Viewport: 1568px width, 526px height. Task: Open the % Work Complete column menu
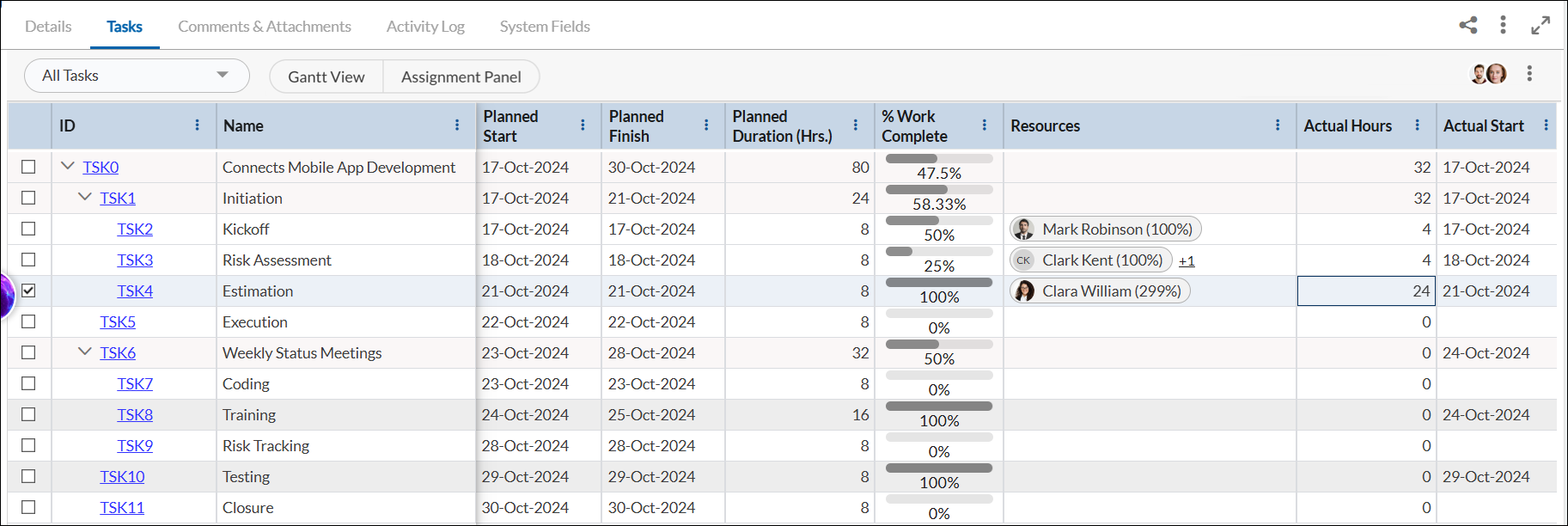coord(984,125)
